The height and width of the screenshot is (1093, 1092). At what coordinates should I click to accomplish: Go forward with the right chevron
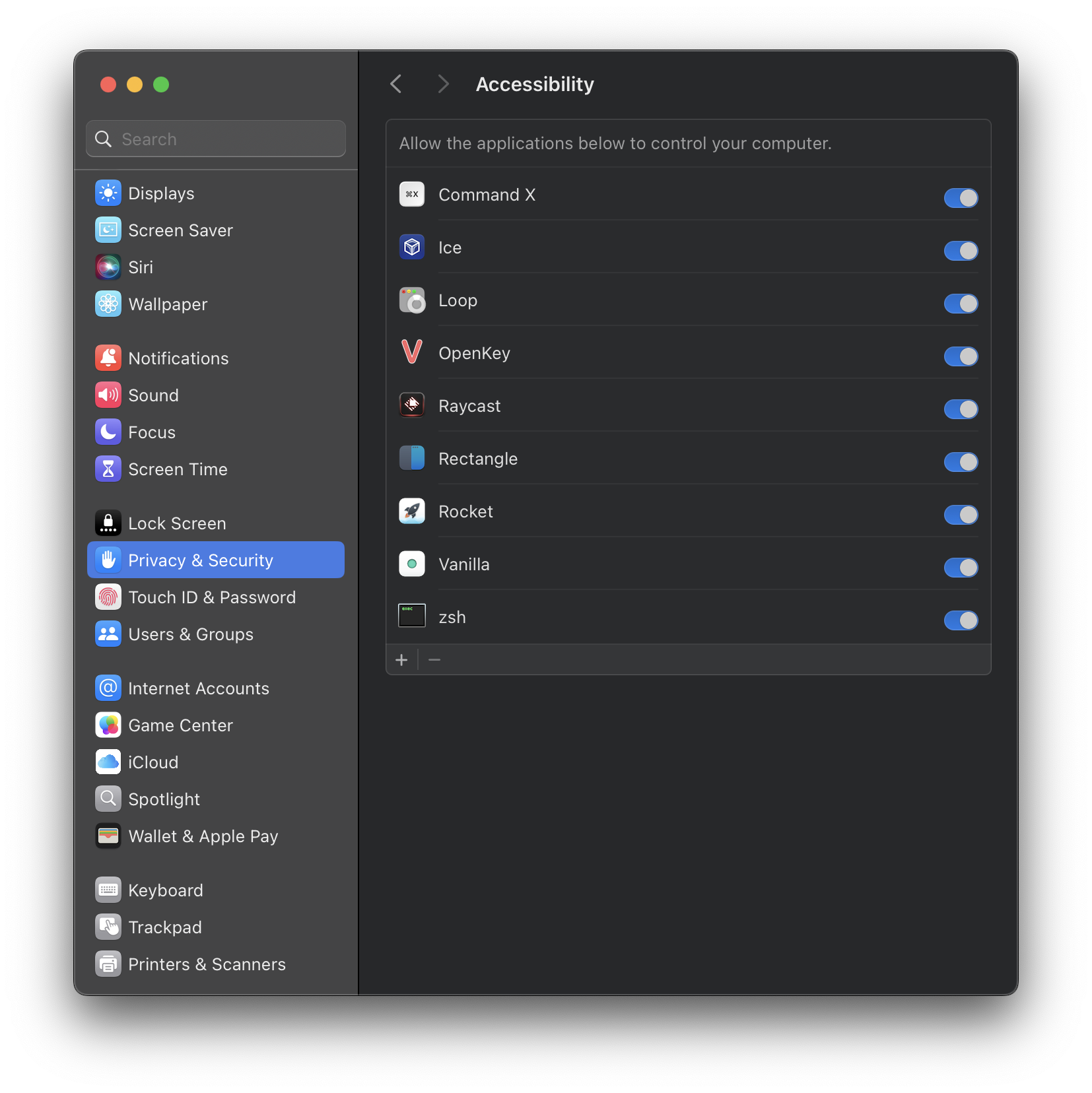(443, 84)
